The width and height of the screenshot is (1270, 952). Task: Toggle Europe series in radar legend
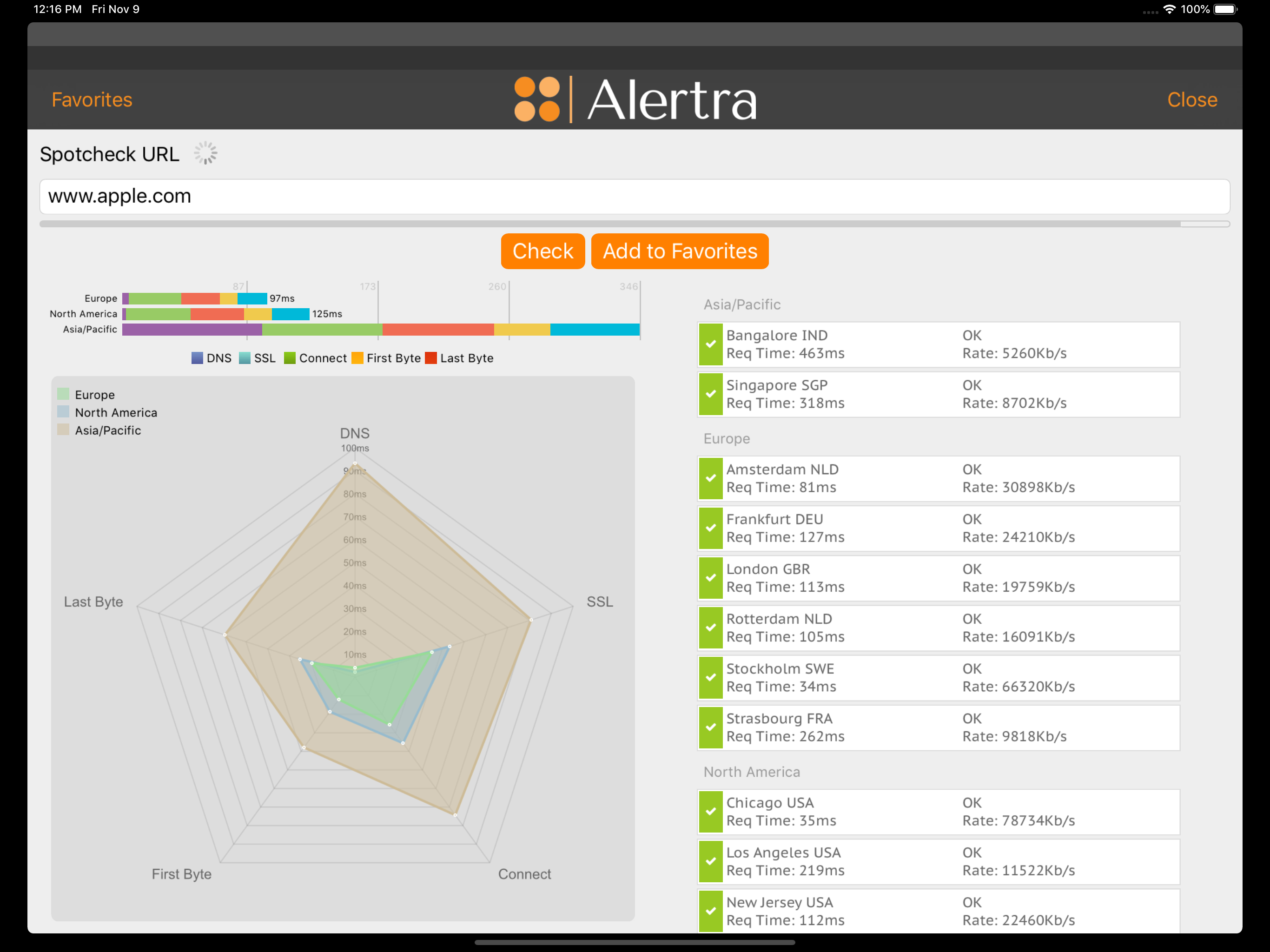tap(63, 394)
